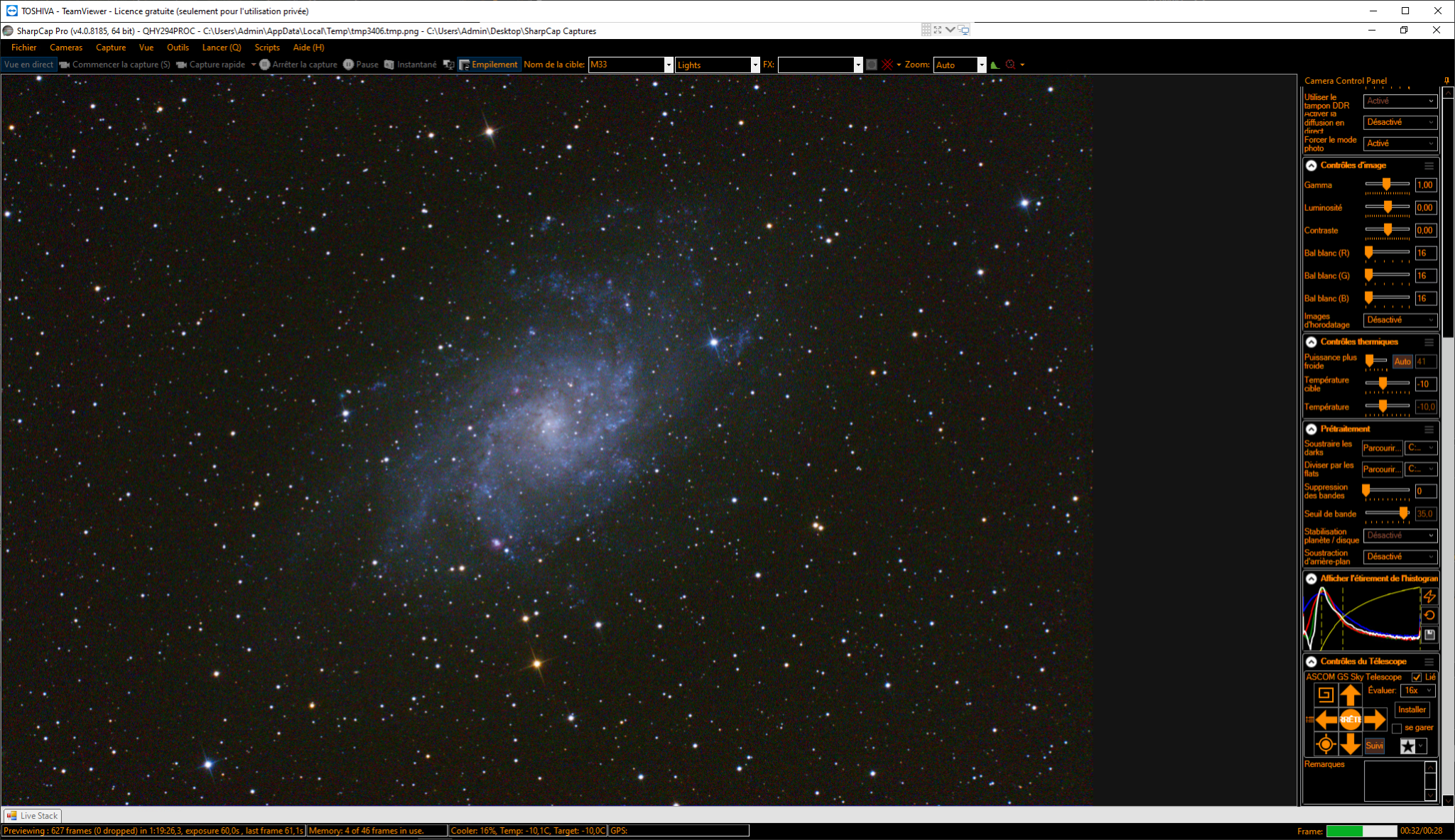Switch to the Live Stack tab

click(33, 816)
